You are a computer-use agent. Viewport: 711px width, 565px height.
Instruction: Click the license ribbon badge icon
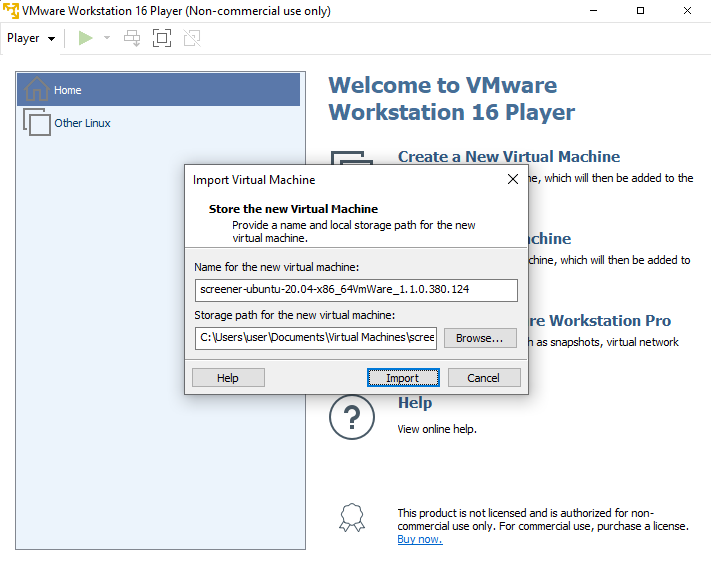[x=352, y=518]
